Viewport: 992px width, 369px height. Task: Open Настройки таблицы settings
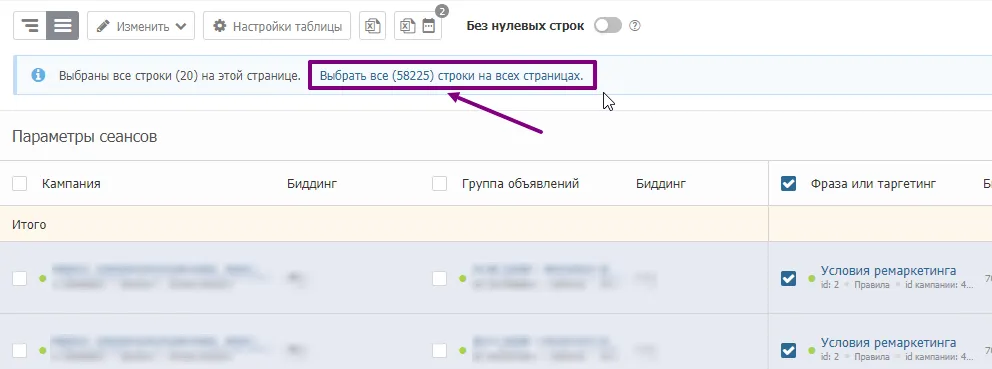tap(277, 26)
